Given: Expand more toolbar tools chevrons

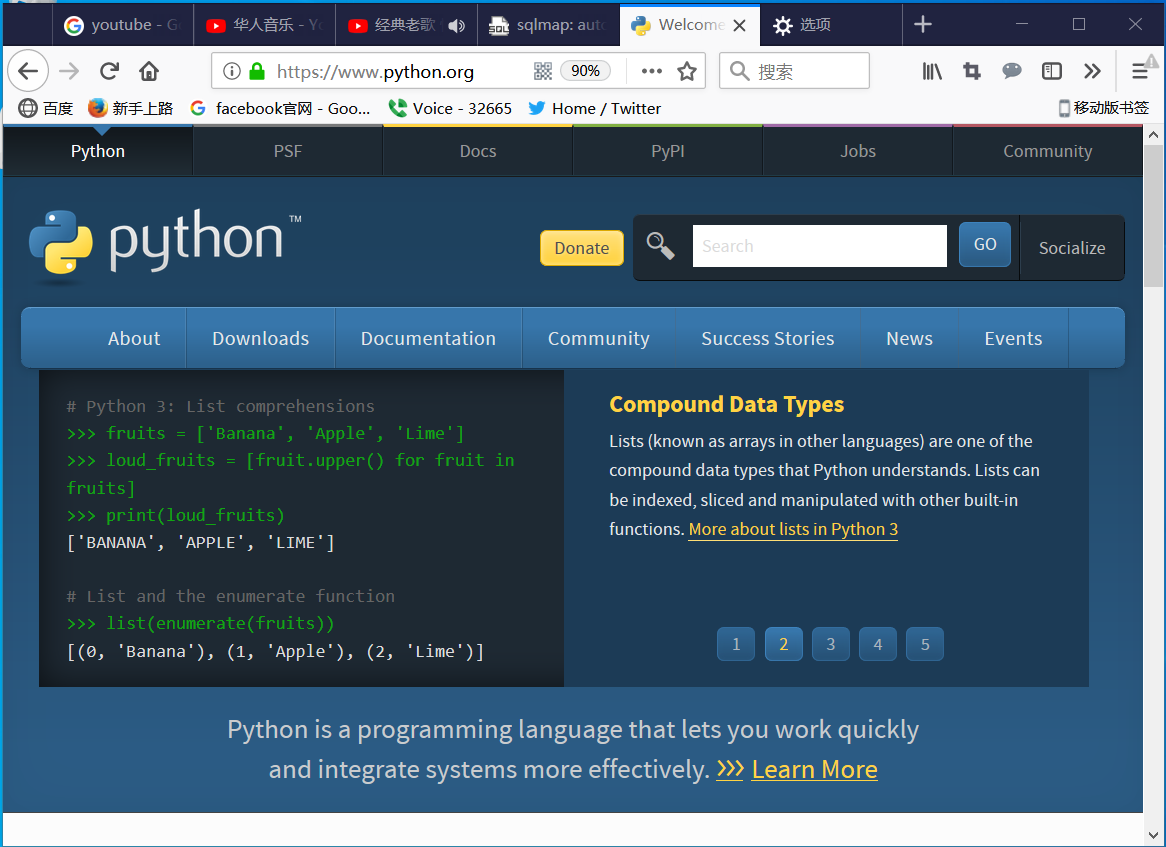Looking at the screenshot, I should point(1092,71).
